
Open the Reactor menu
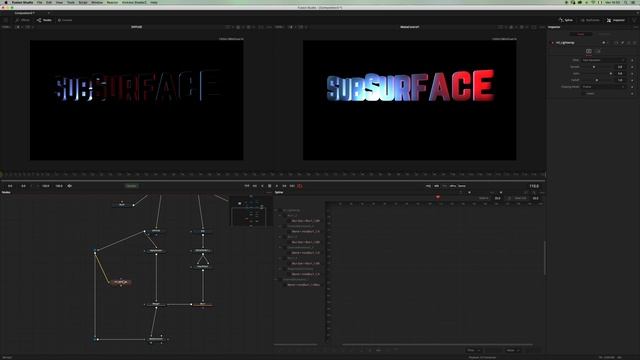pyautogui.click(x=112, y=2)
